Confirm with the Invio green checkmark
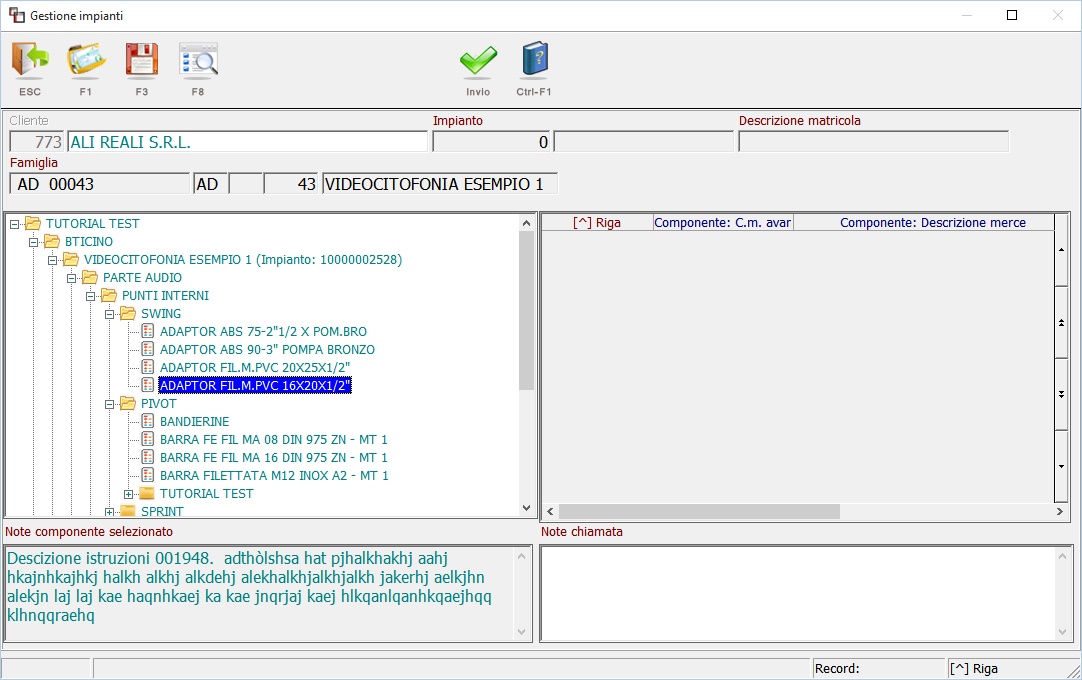This screenshot has height=680, width=1082. 478,61
